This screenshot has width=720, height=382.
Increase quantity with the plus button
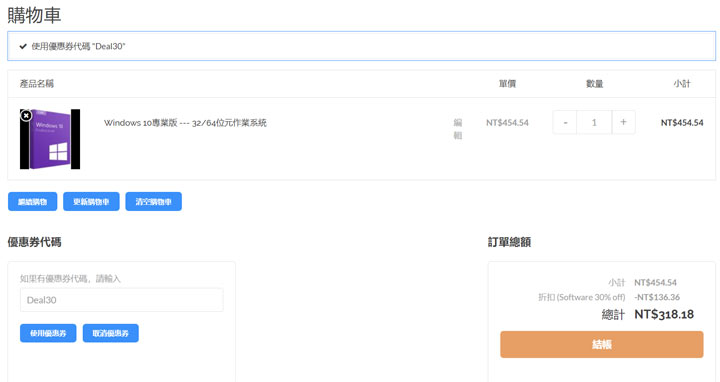click(x=623, y=122)
